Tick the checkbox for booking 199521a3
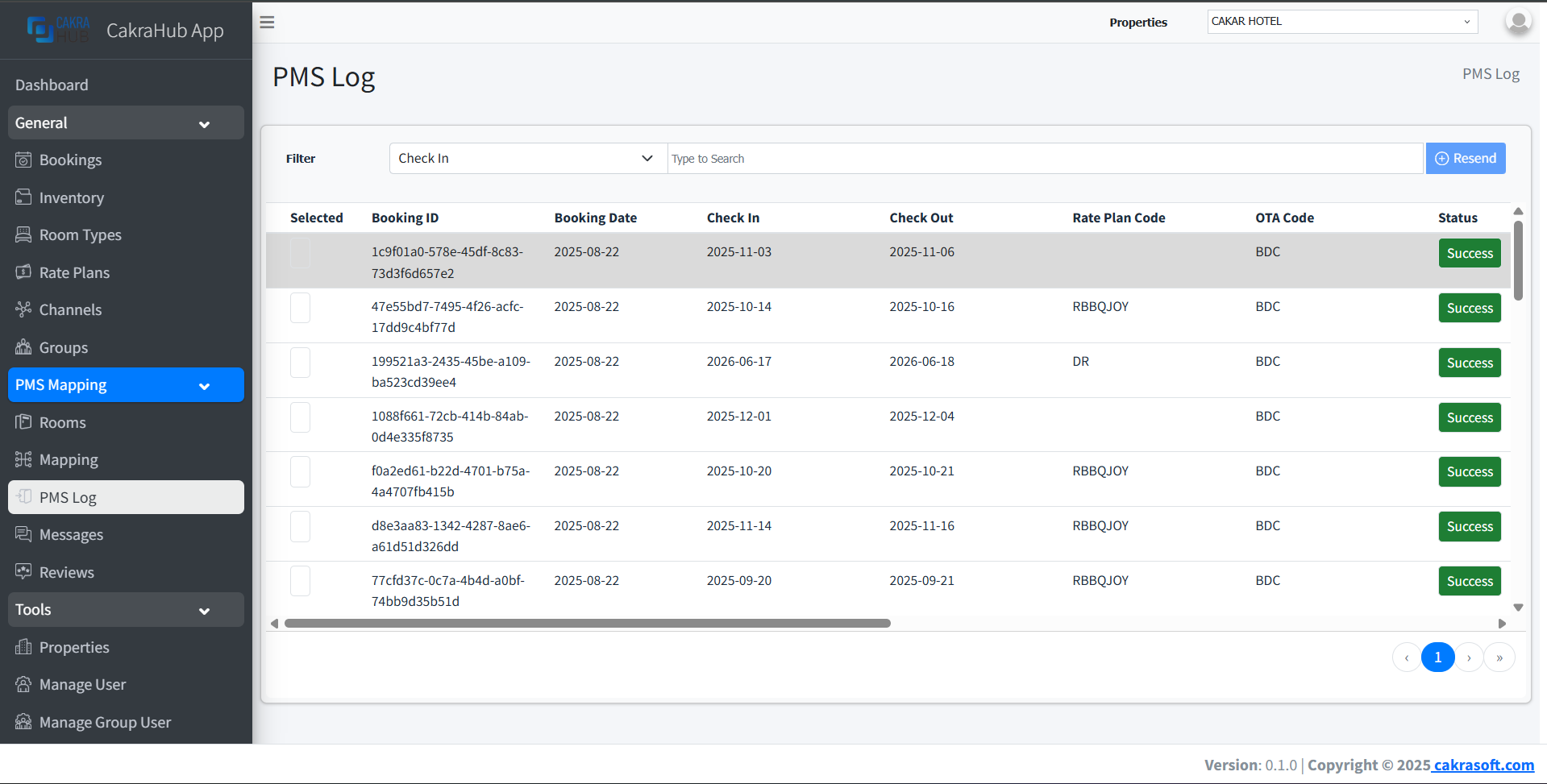Screen dimensions: 1547x784 point(300,363)
